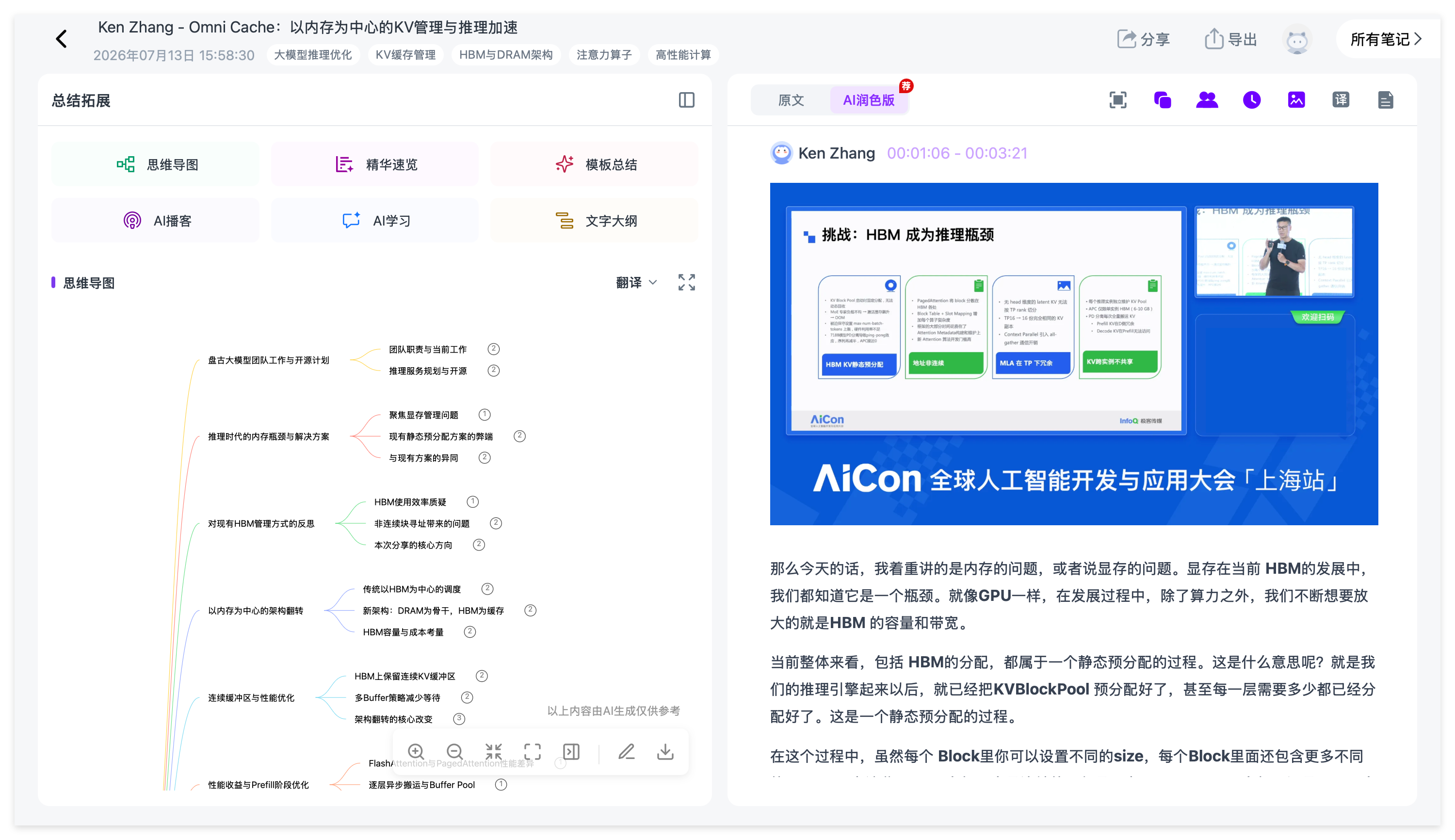
Task: Click Ken Zhang speaker avatar
Action: tap(781, 153)
